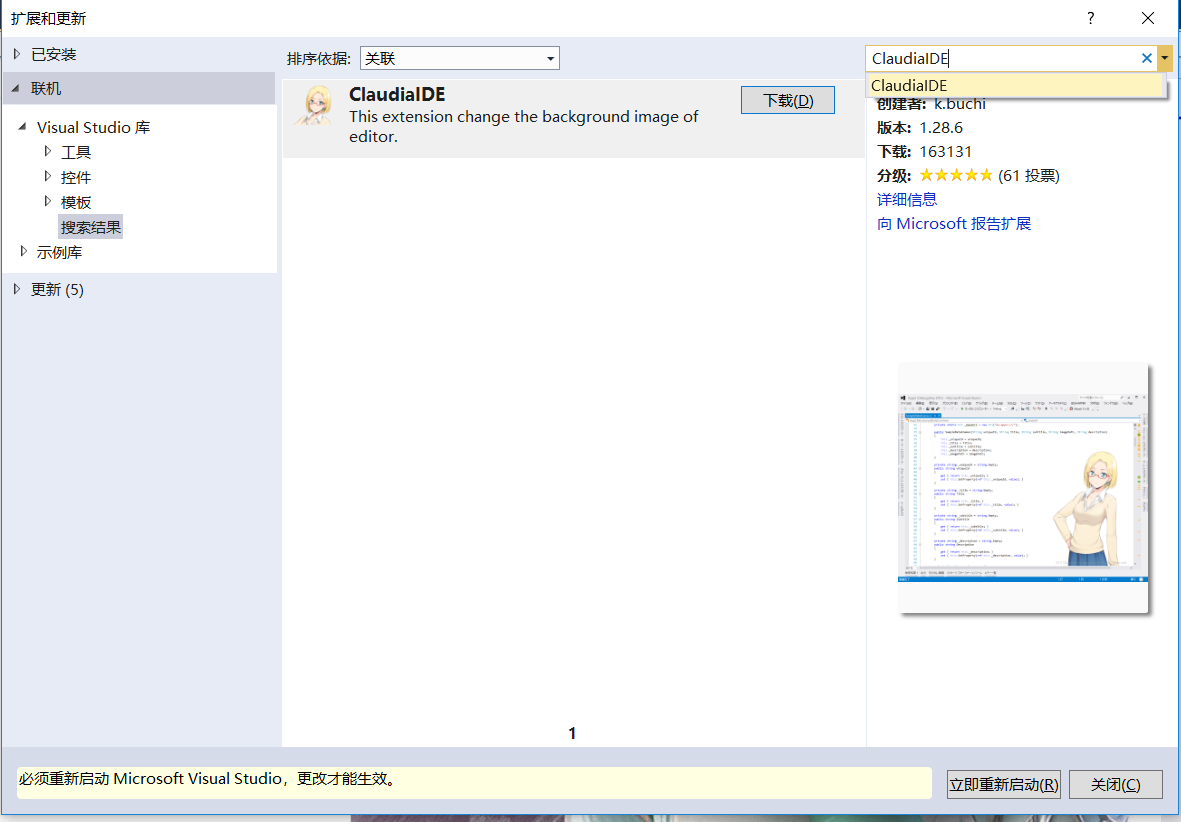This screenshot has width=1181, height=822.
Task: Select the 模板 tree item label
Action: (75, 202)
